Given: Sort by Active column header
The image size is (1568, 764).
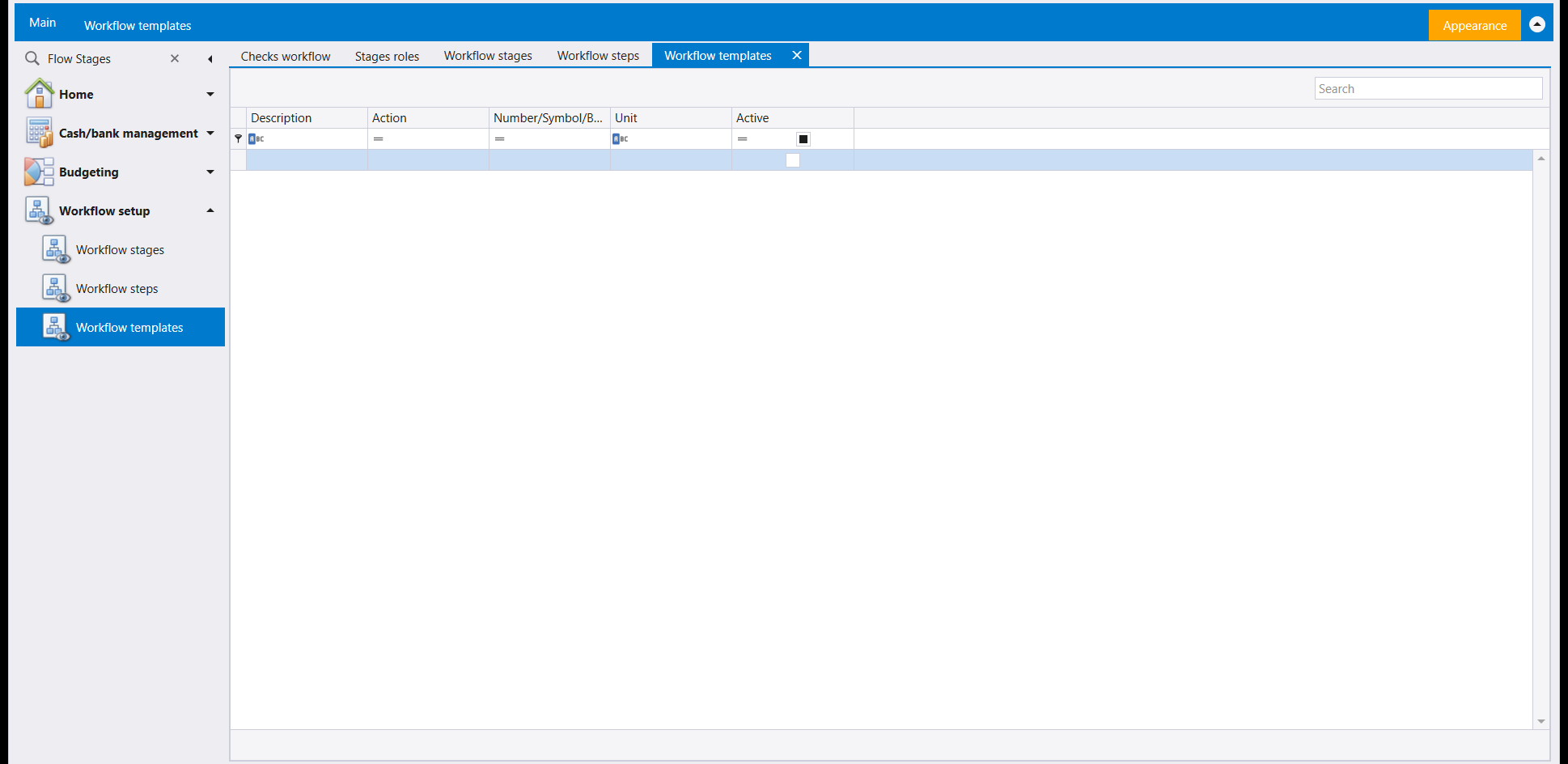Looking at the screenshot, I should [x=792, y=118].
